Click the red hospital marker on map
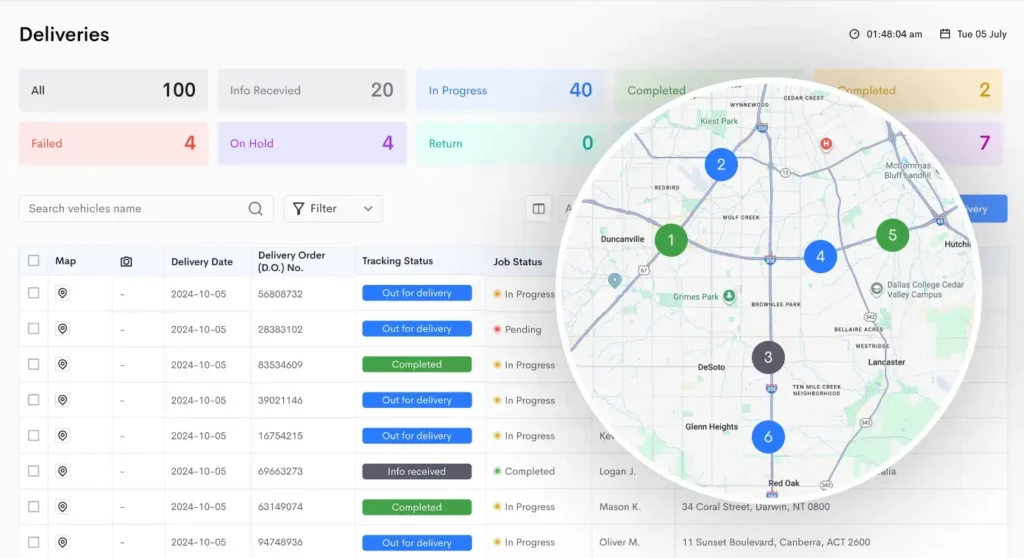 tap(826, 144)
